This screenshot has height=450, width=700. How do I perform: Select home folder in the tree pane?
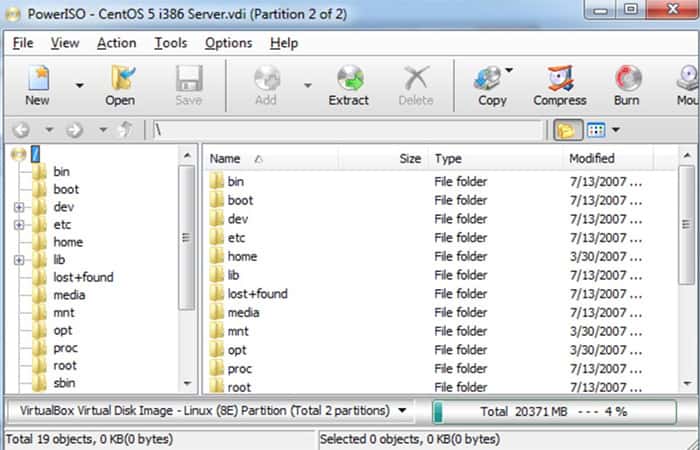click(x=68, y=242)
